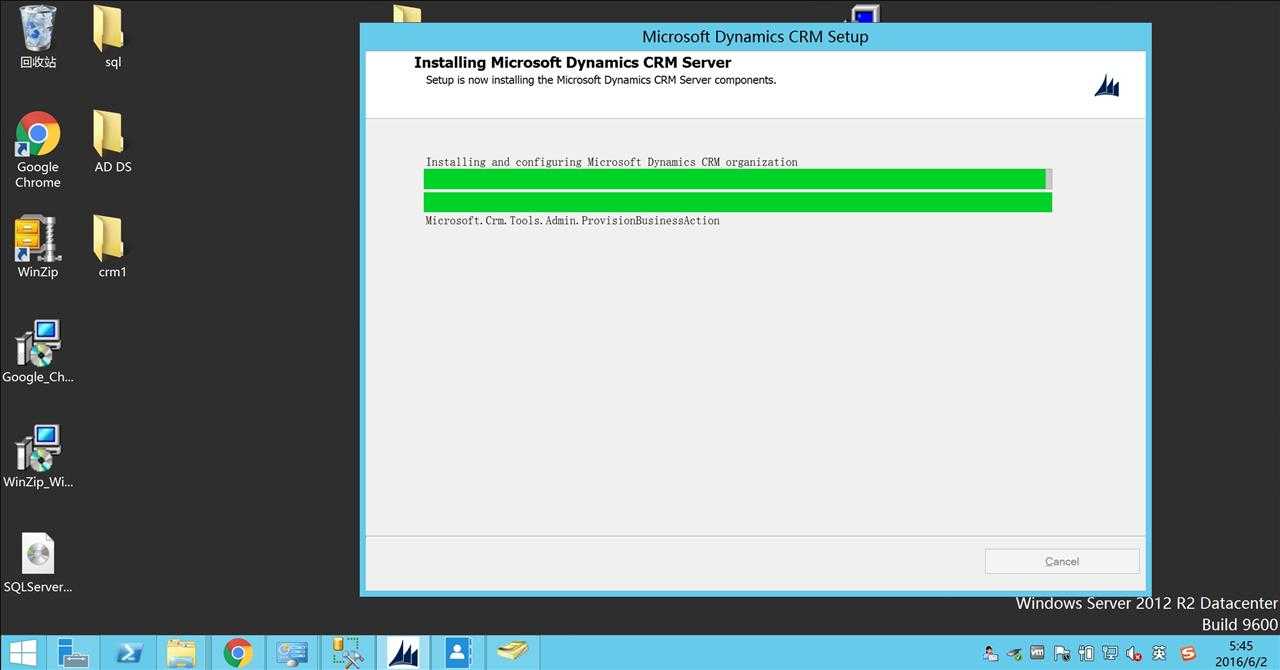Select the Recycle Bin desktop icon
Screen dimensions: 1280x670
(x=38, y=37)
